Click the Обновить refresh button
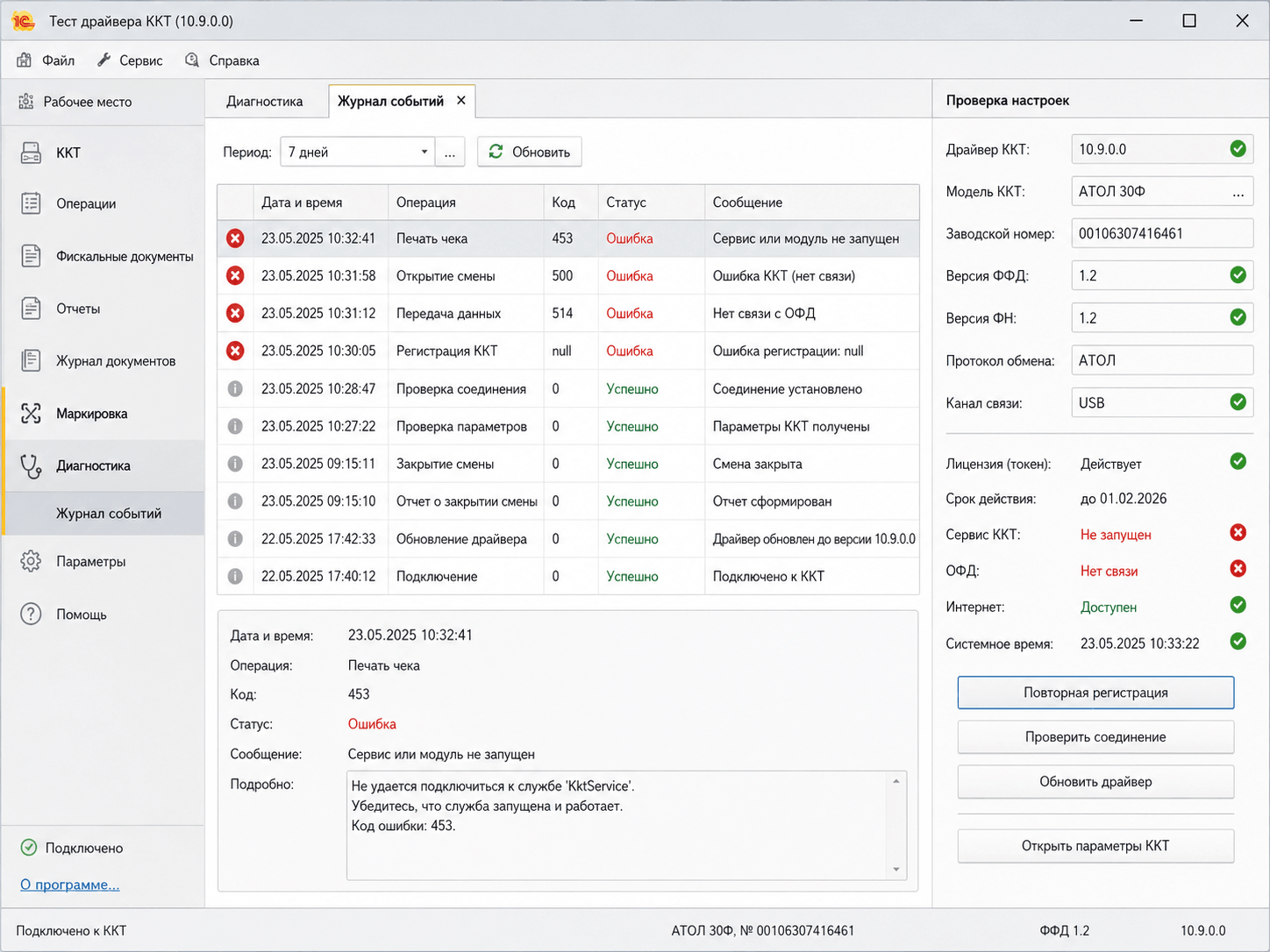1270x952 pixels. pos(530,152)
